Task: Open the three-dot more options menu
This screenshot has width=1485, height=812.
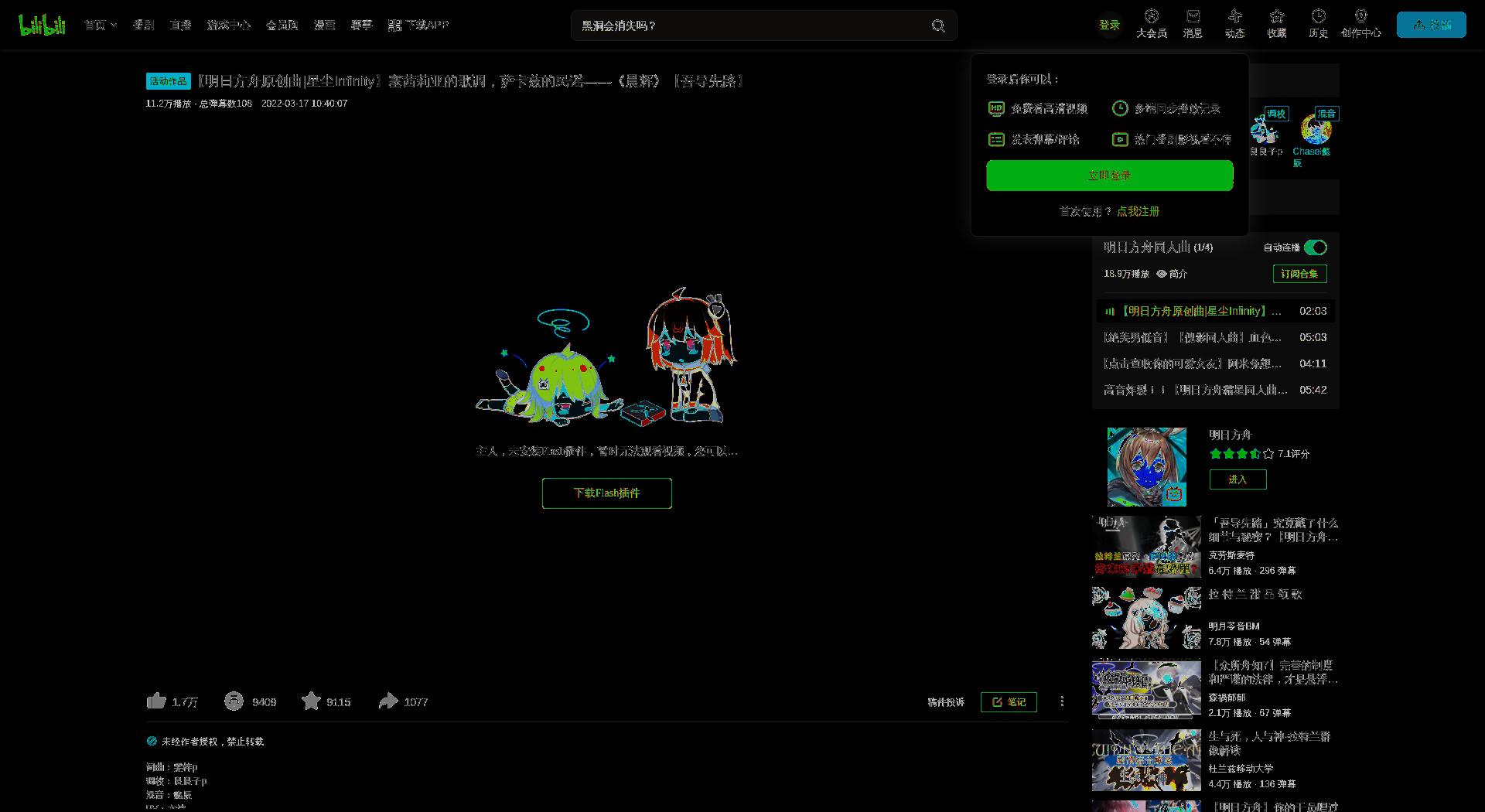Action: click(x=1062, y=701)
